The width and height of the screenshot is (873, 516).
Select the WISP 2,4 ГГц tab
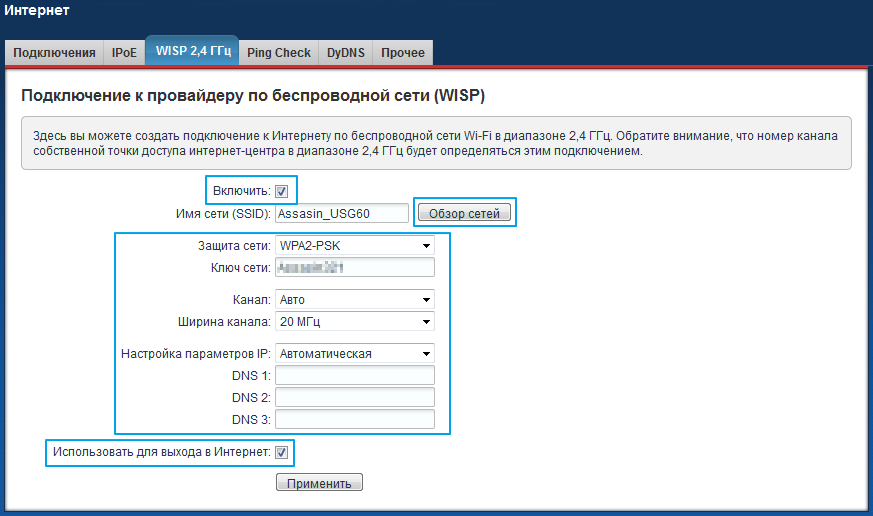[x=192, y=51]
